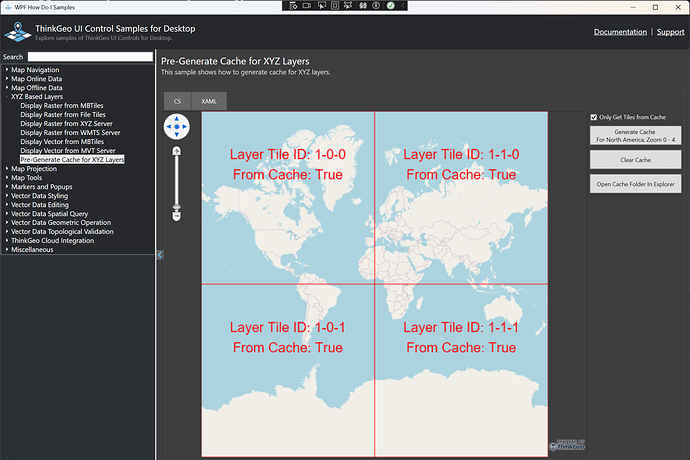The image size is (690, 460).
Task: Click the pan right arrow on the map control
Action: [x=185, y=127]
